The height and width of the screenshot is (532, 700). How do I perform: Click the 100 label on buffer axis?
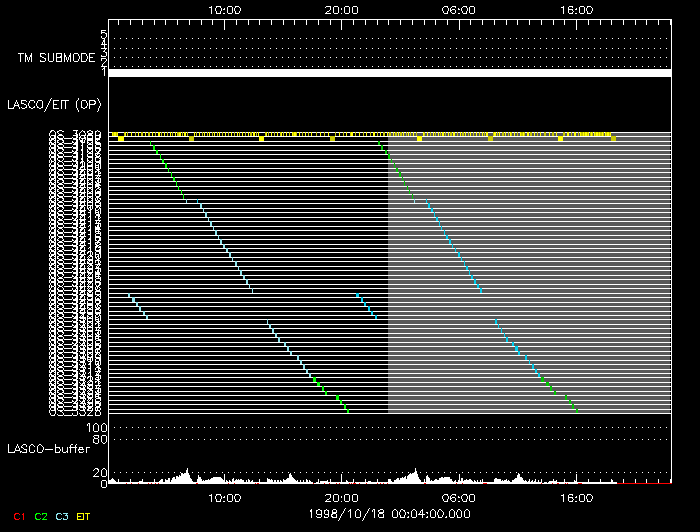tap(97, 428)
